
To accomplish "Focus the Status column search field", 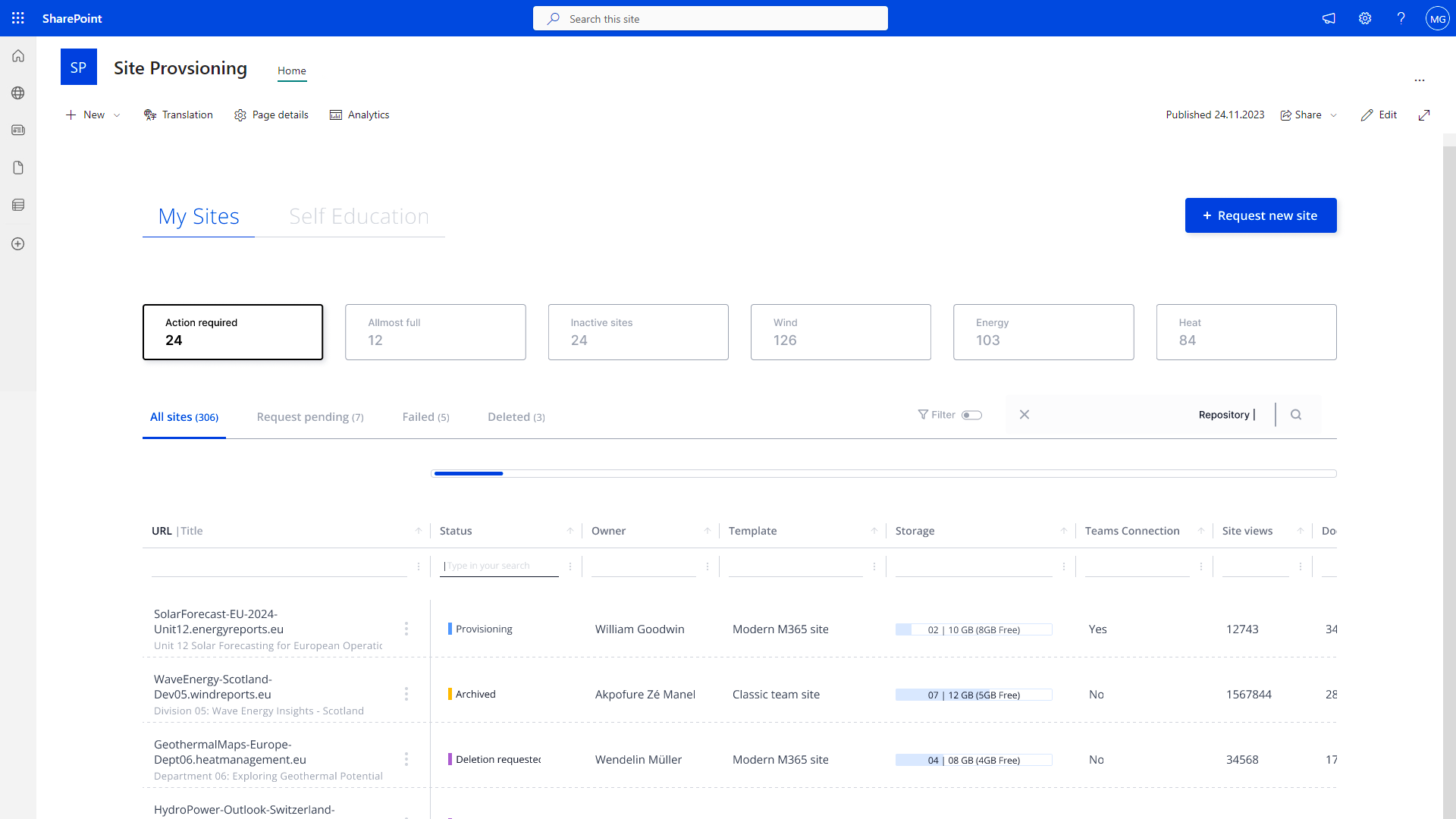I will tap(499, 566).
